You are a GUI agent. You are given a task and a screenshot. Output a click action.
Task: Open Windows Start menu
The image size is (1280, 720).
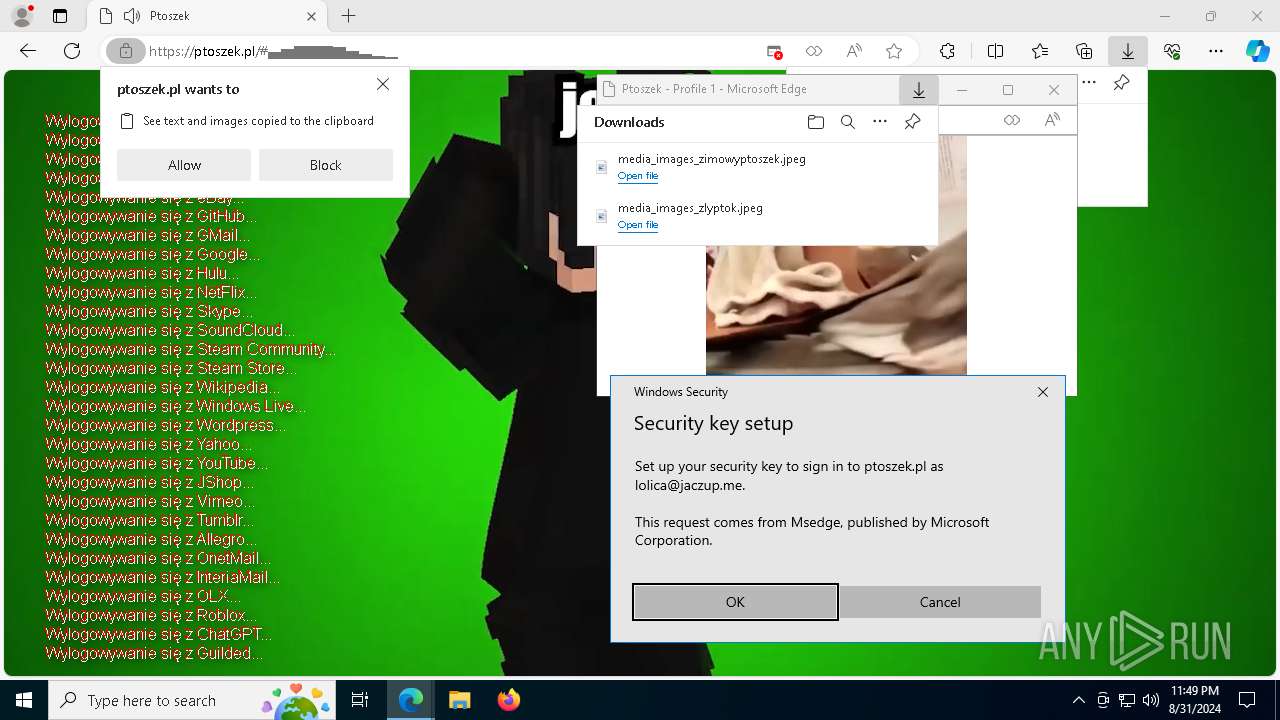point(24,700)
